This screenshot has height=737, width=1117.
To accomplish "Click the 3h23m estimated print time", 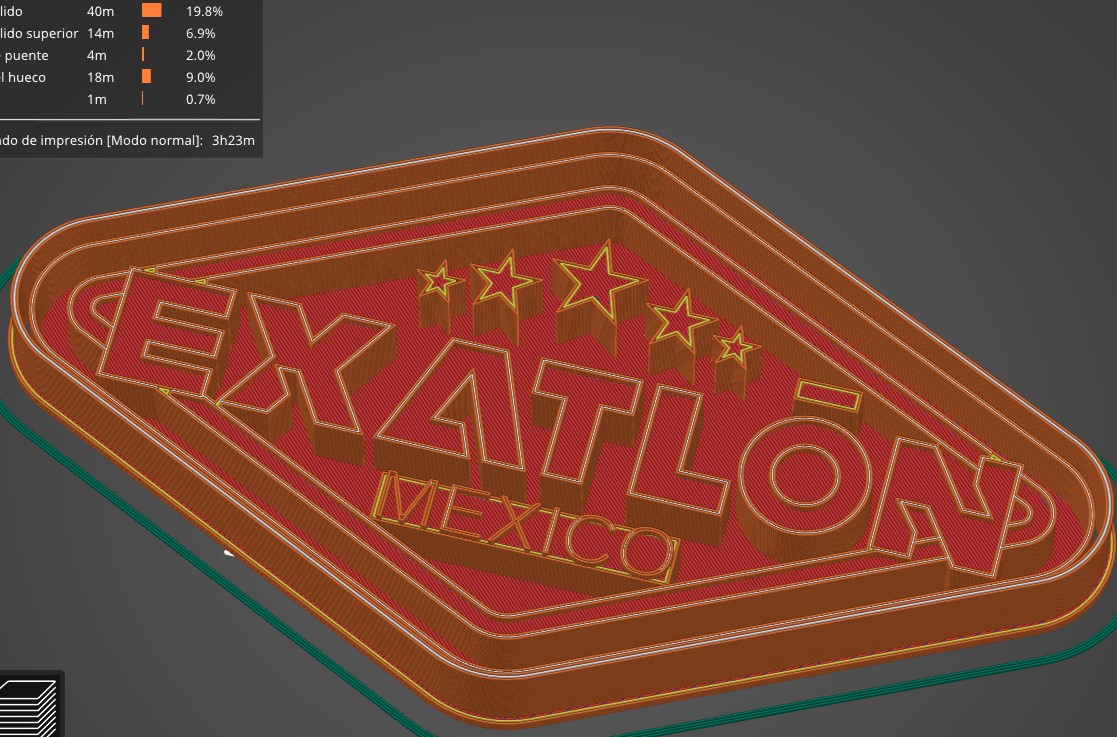I will 233,140.
